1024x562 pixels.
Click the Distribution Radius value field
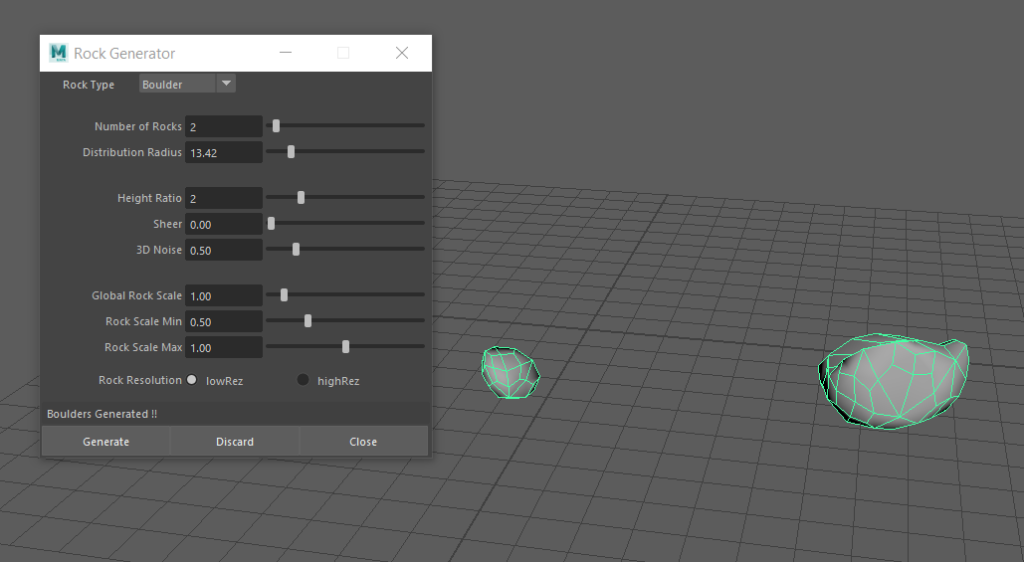pos(223,153)
